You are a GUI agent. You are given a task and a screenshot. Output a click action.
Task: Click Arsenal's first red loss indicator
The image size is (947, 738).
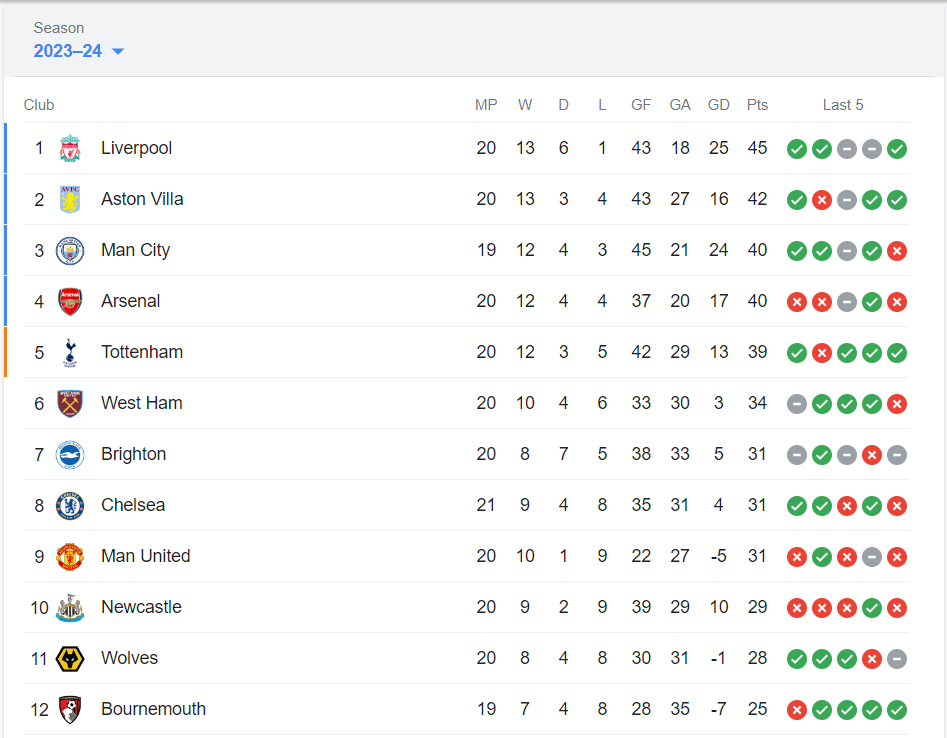pos(797,302)
